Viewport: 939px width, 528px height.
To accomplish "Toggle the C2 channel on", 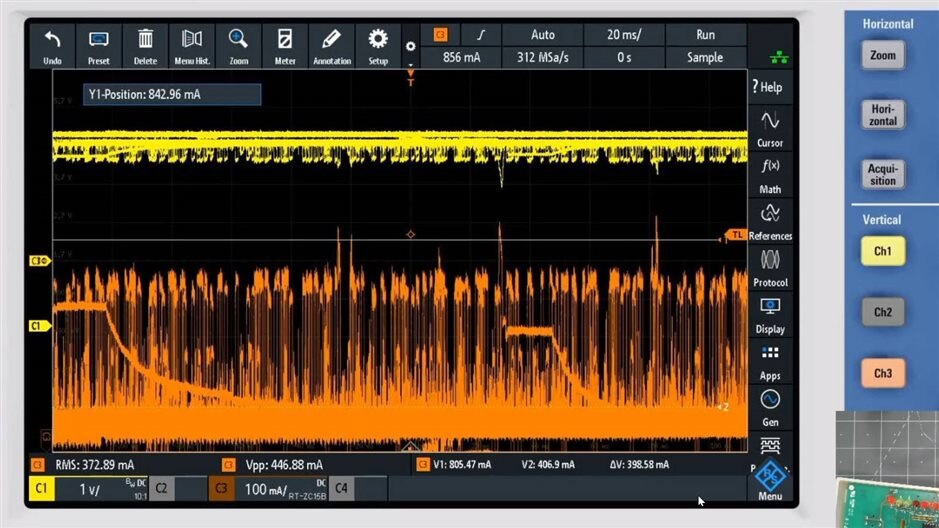I will coord(162,489).
